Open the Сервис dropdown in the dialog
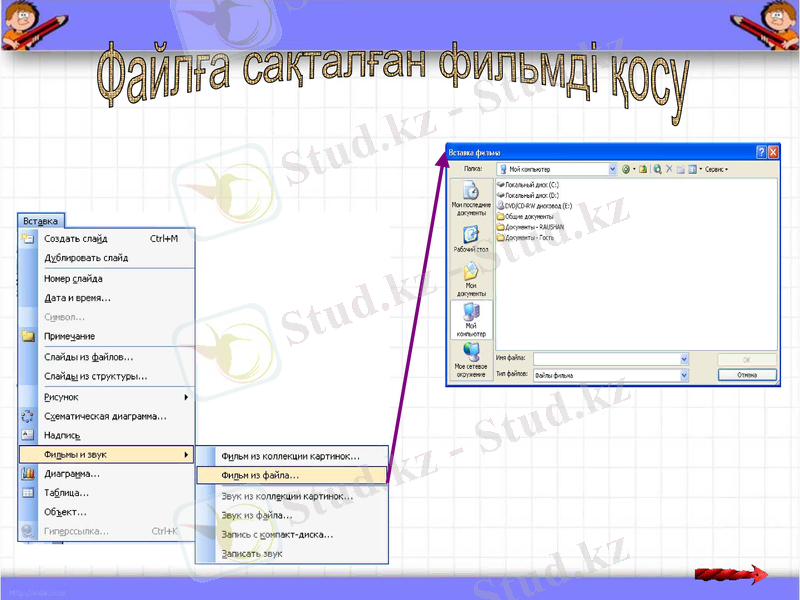 pos(715,168)
